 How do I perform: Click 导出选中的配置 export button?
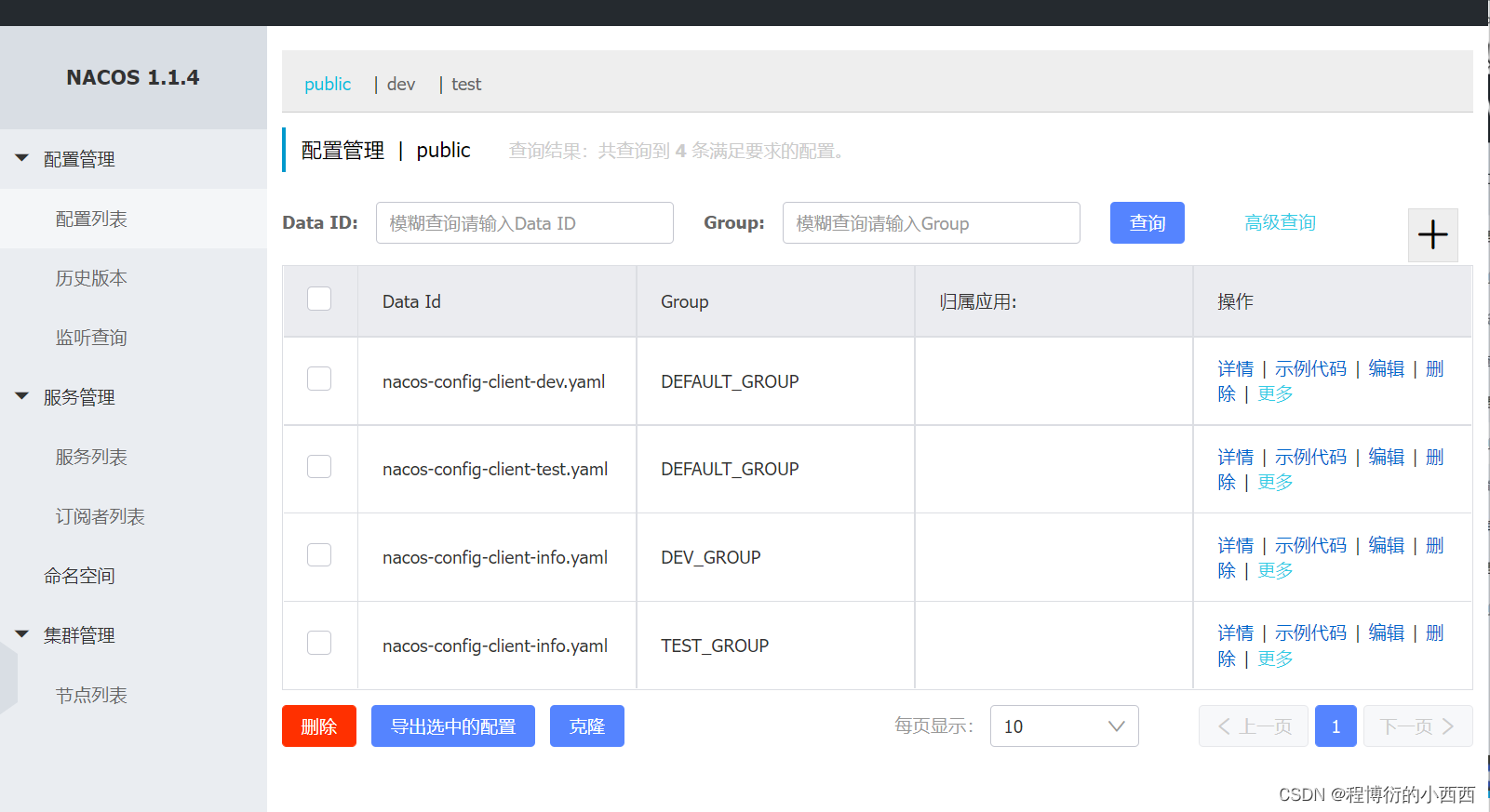pos(453,726)
